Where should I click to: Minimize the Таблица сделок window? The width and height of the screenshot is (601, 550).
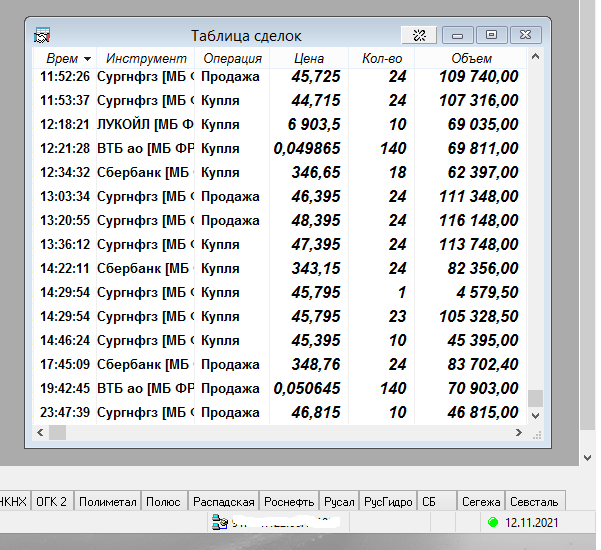458,35
